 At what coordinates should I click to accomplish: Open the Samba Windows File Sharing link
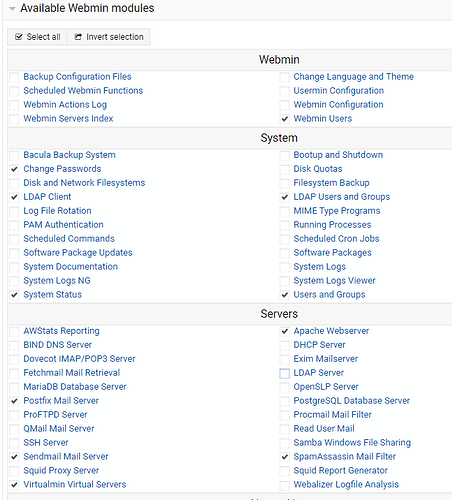pos(352,443)
